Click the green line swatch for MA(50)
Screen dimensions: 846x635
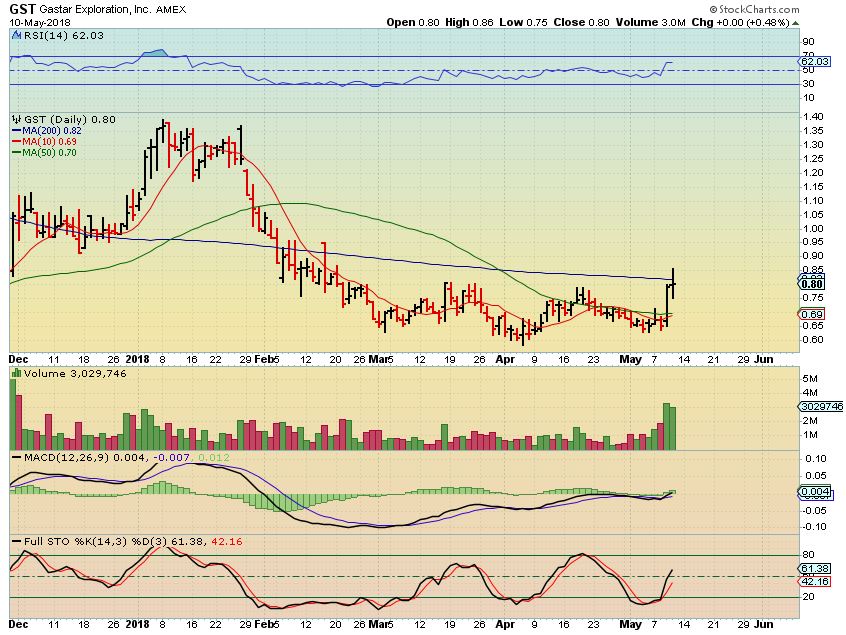click(16, 153)
